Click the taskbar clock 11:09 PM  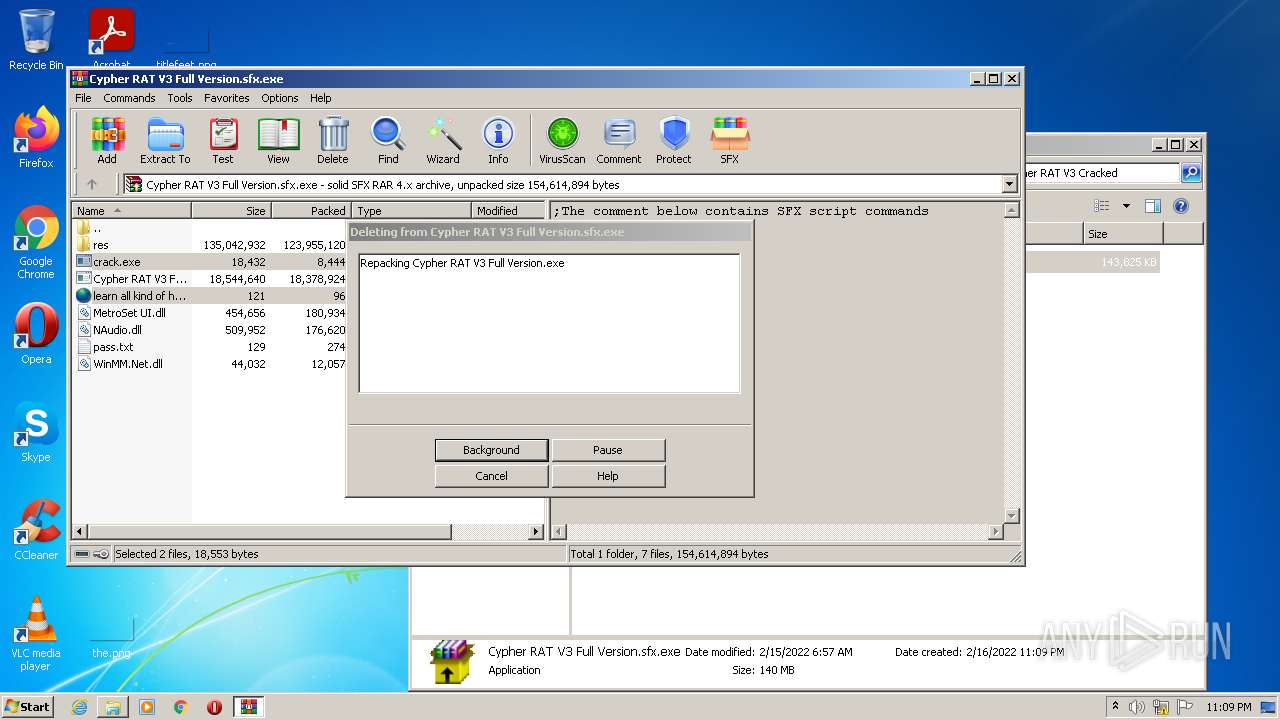pos(1228,707)
